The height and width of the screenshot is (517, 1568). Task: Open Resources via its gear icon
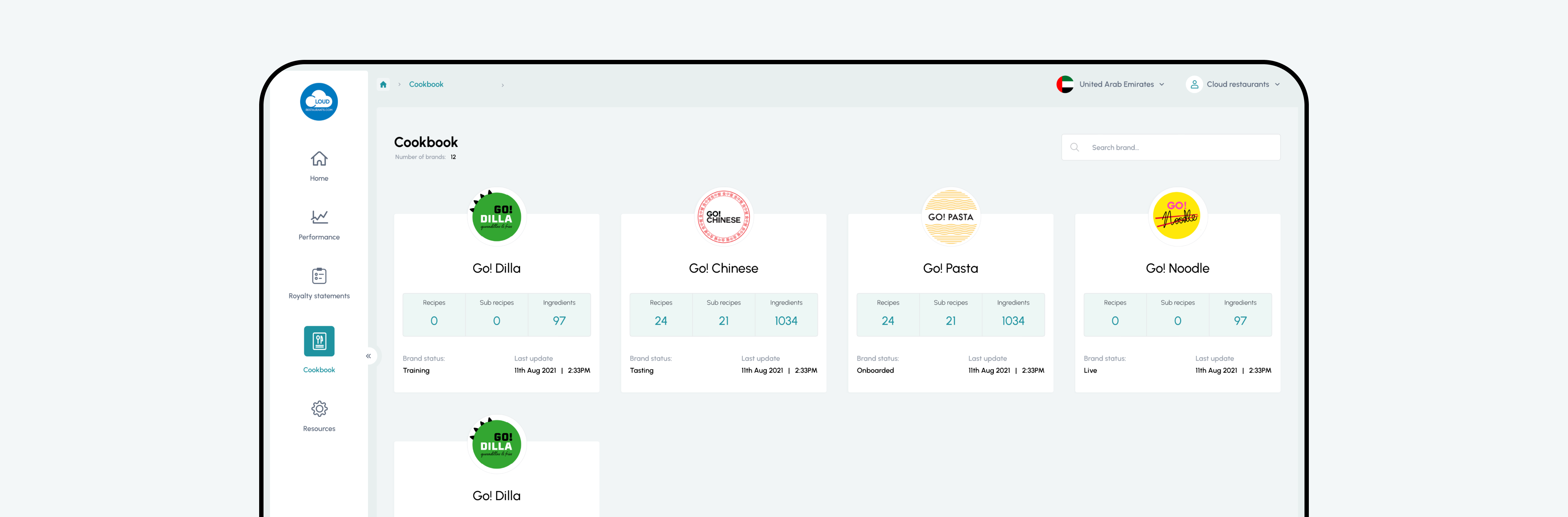pos(319,409)
